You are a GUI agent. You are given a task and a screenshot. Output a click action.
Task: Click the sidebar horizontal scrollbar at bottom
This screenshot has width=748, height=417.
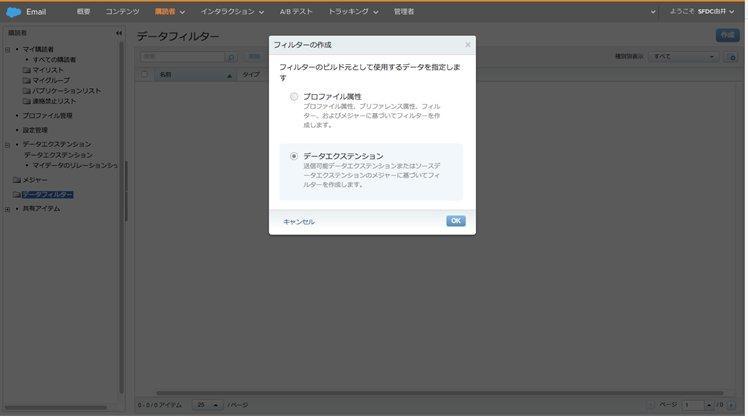point(55,407)
